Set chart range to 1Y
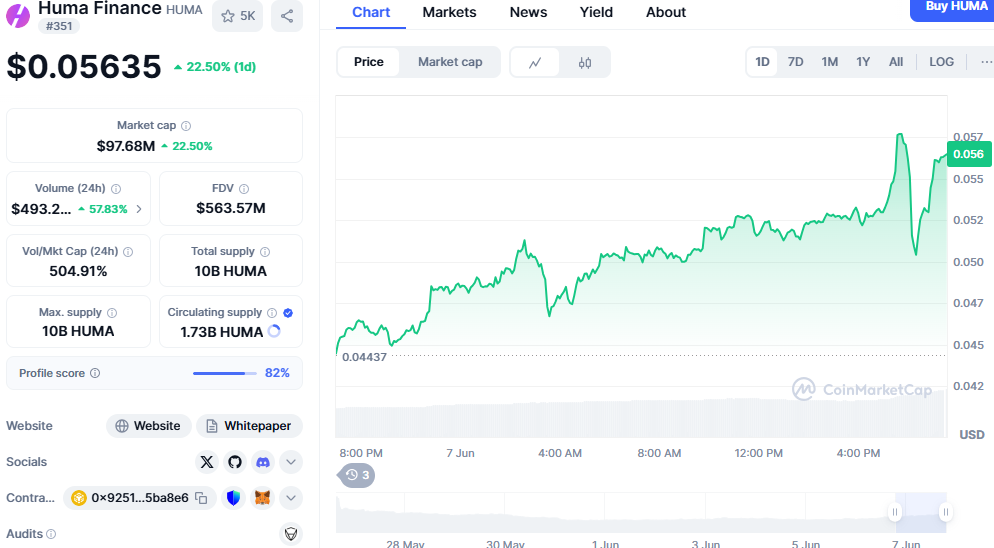Image resolution: width=994 pixels, height=548 pixels. click(863, 62)
